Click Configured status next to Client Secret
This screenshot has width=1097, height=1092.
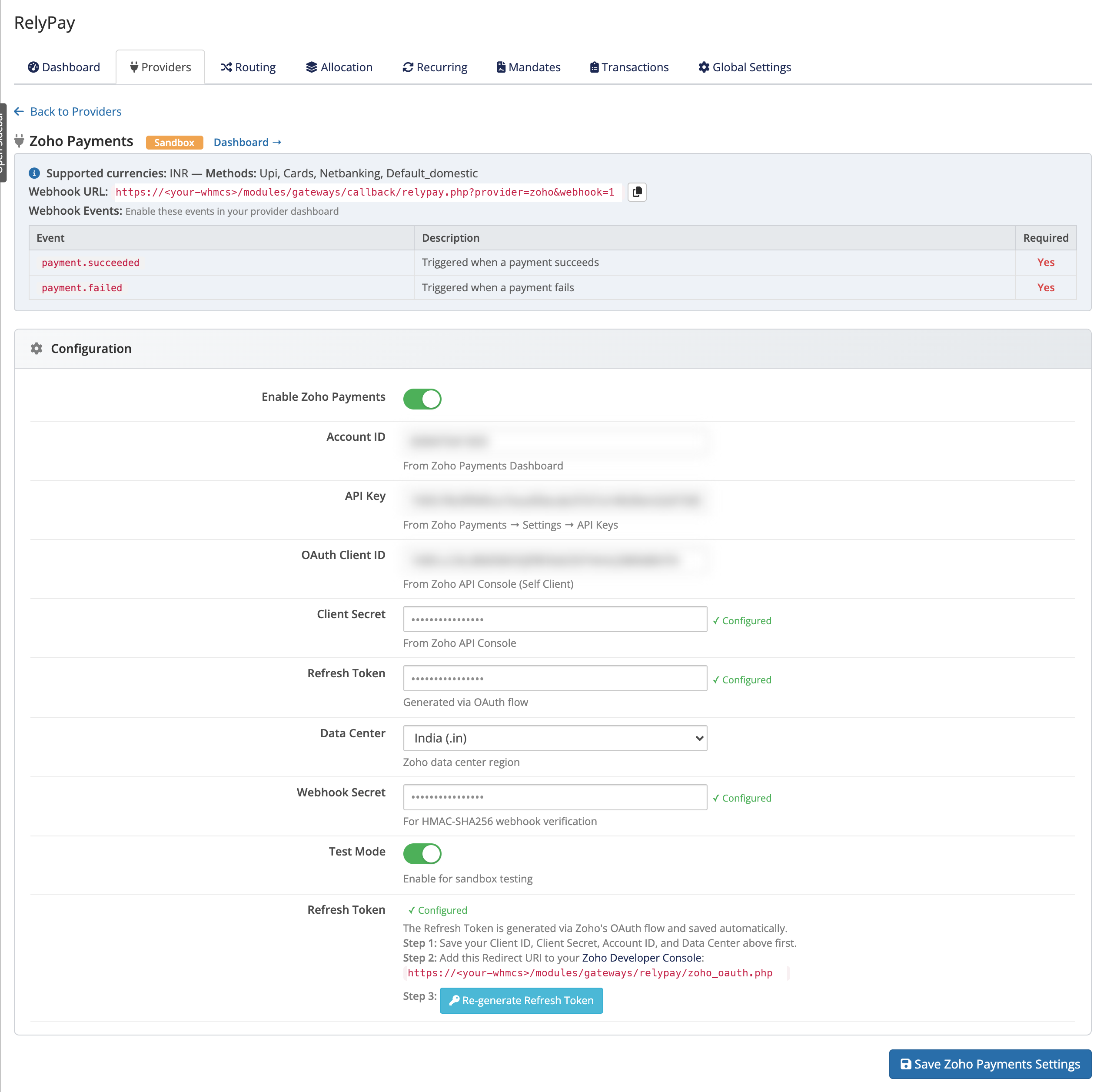[x=741, y=621]
